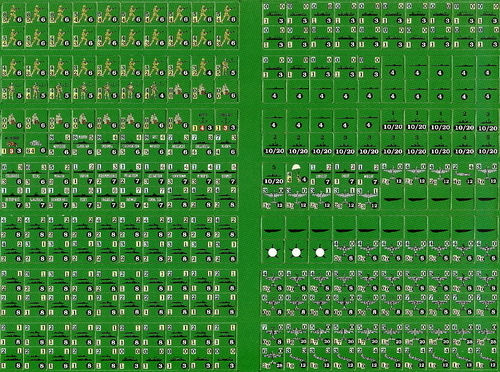Screen dimensions: 500x372
Task: Select the anchor counter valued 1-4-3
Action: [203, 121]
